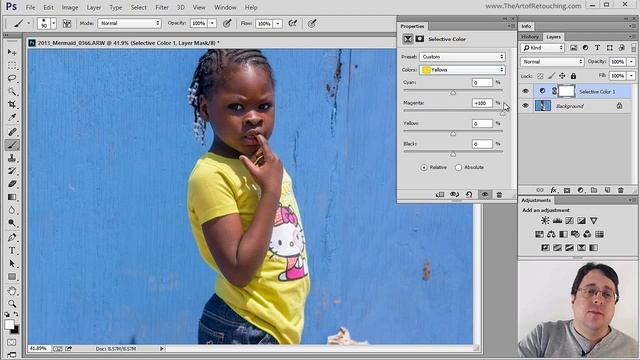Adjust the Yellow slider handle
Viewport: 640px width, 360px height.
click(453, 133)
